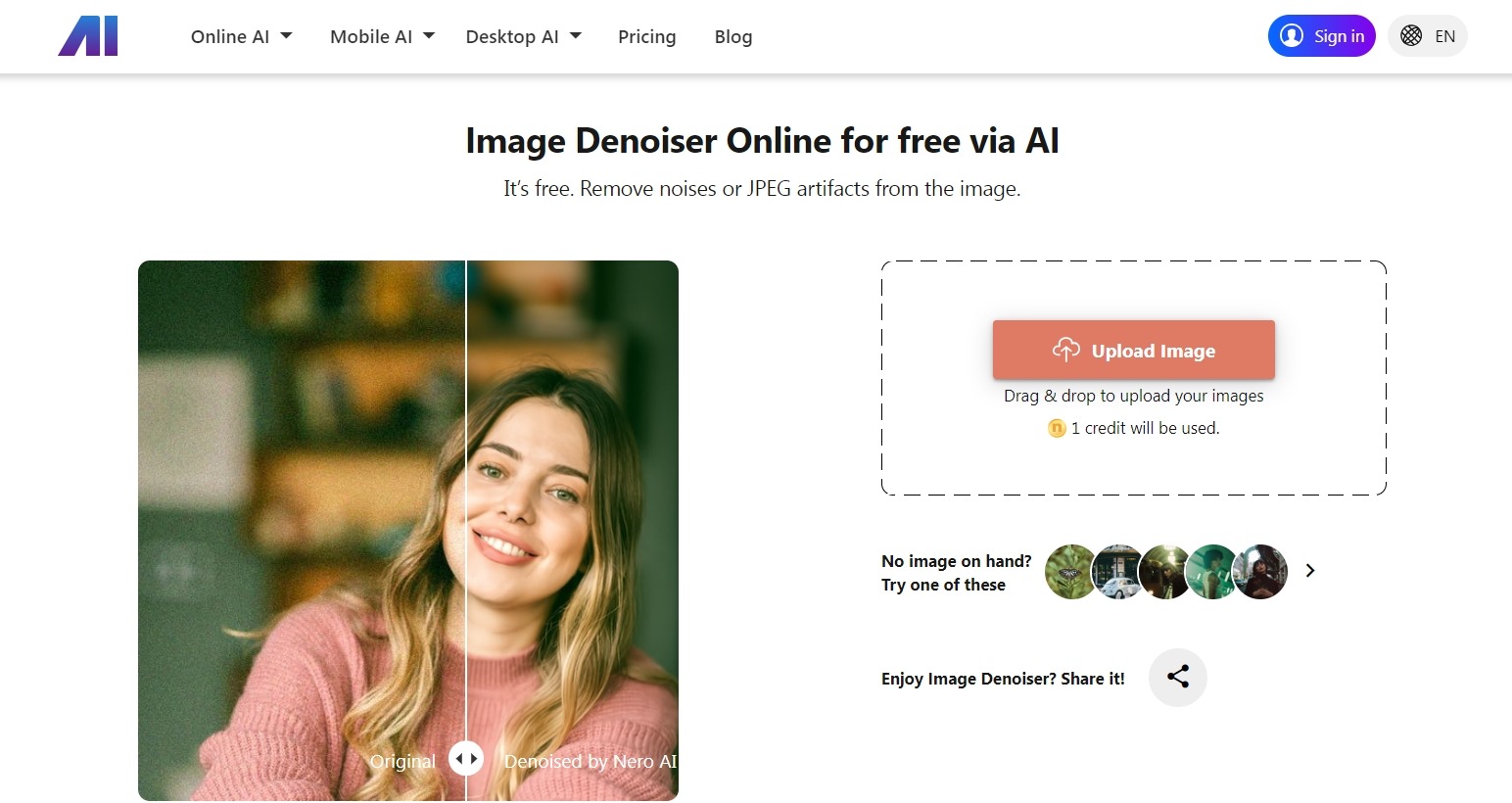Click the globe language icon
The width and height of the screenshot is (1512, 803).
point(1410,35)
